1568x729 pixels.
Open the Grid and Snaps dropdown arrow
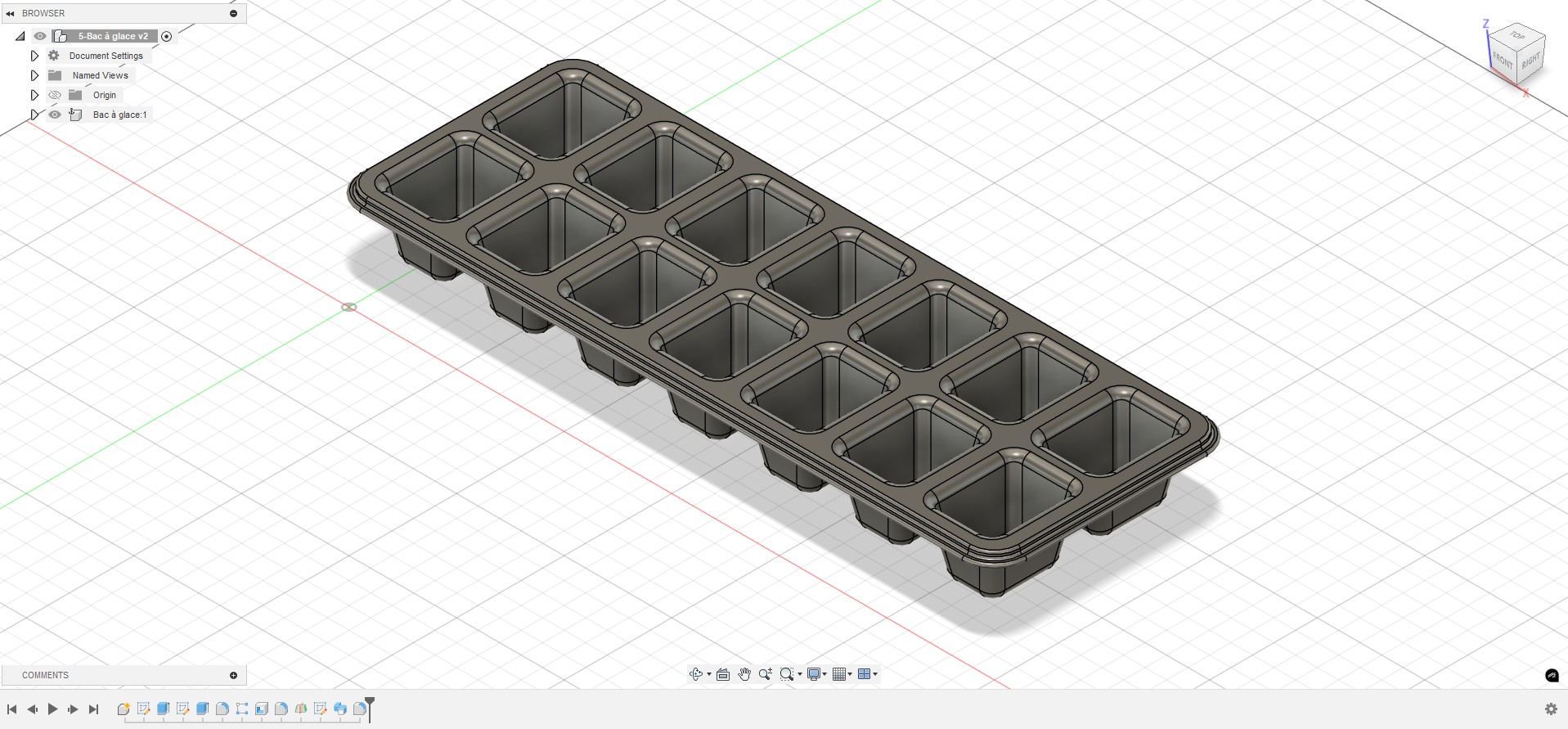[x=850, y=674]
